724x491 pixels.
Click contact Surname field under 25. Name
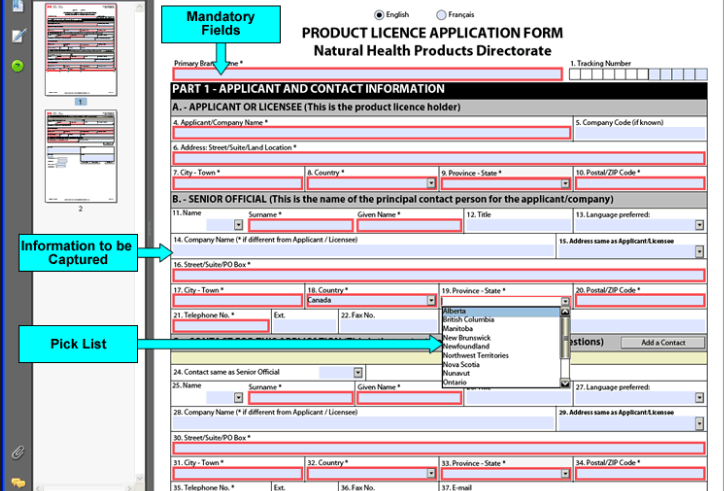[x=301, y=398]
